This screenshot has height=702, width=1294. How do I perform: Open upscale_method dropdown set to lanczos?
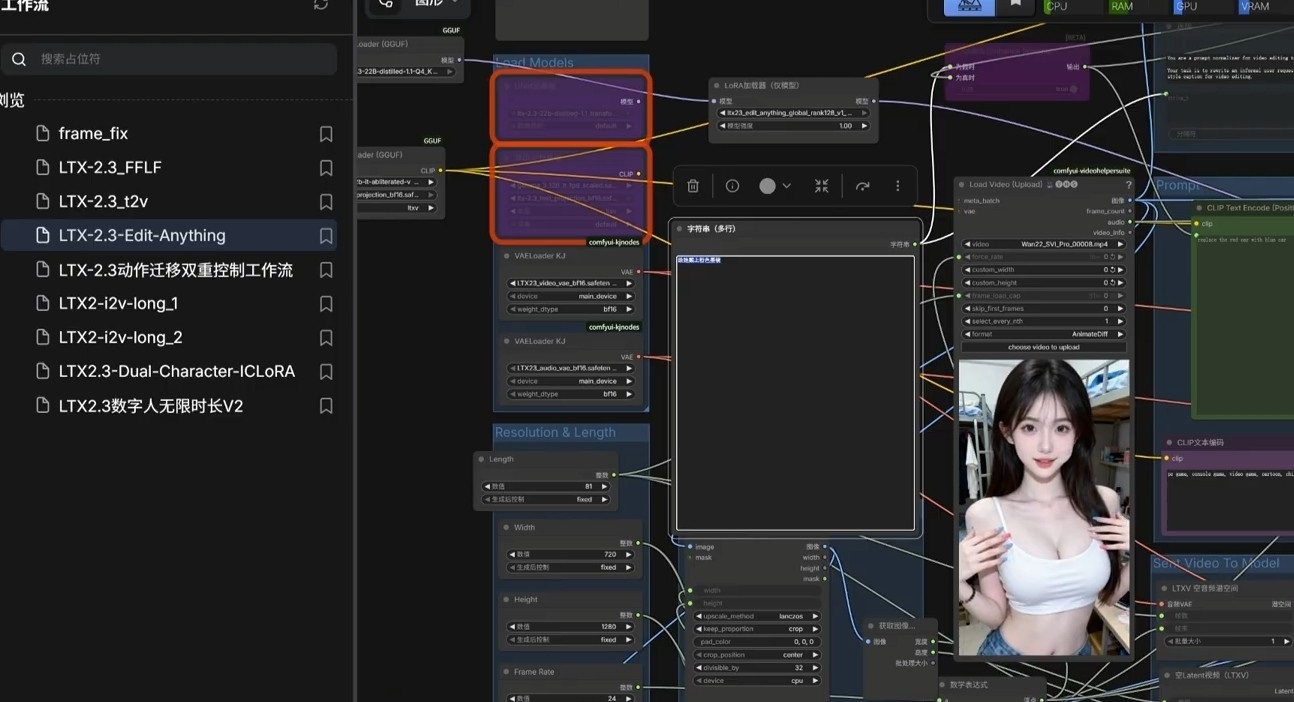(x=758, y=616)
